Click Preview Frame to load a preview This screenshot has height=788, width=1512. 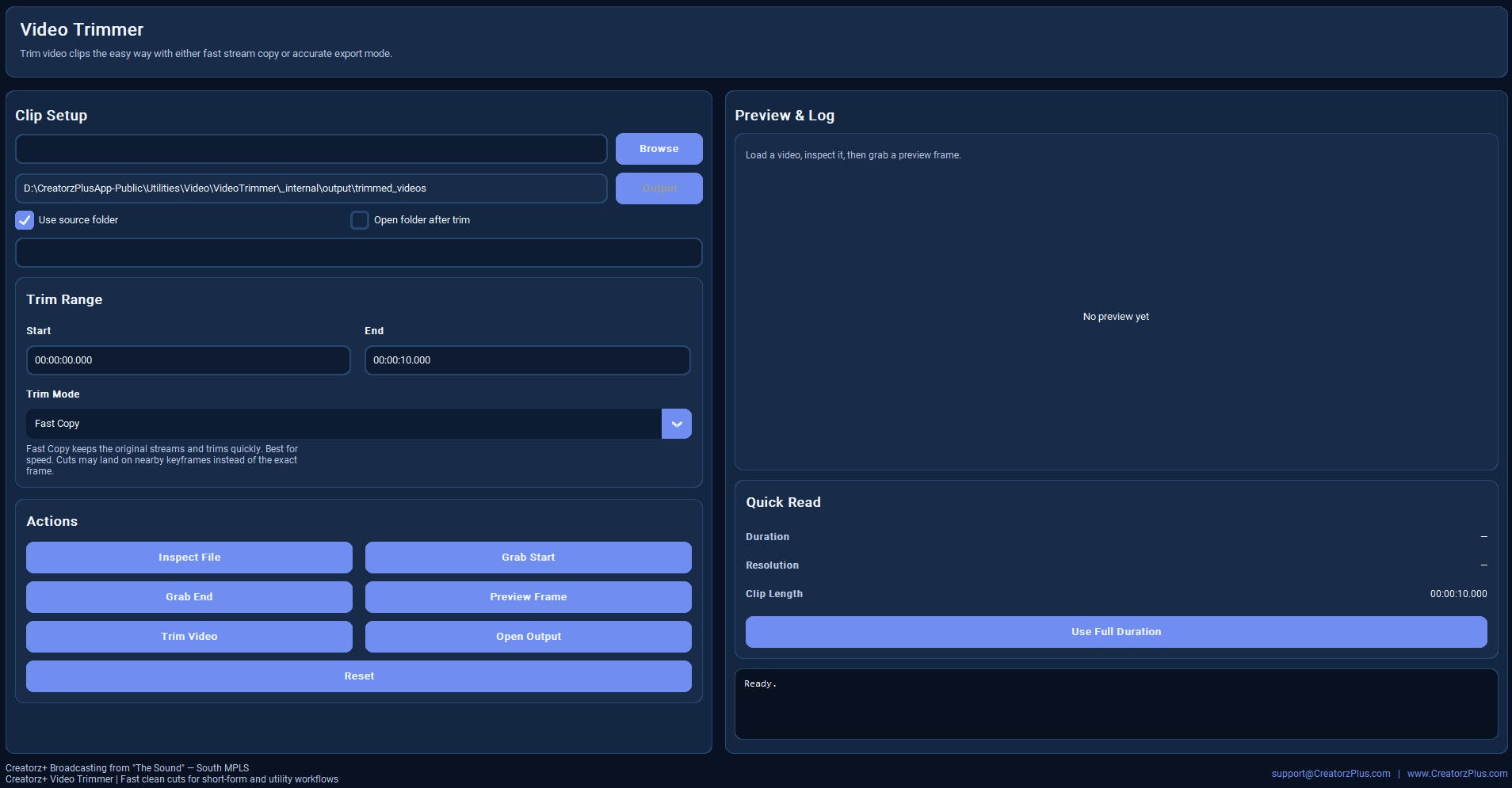(528, 596)
